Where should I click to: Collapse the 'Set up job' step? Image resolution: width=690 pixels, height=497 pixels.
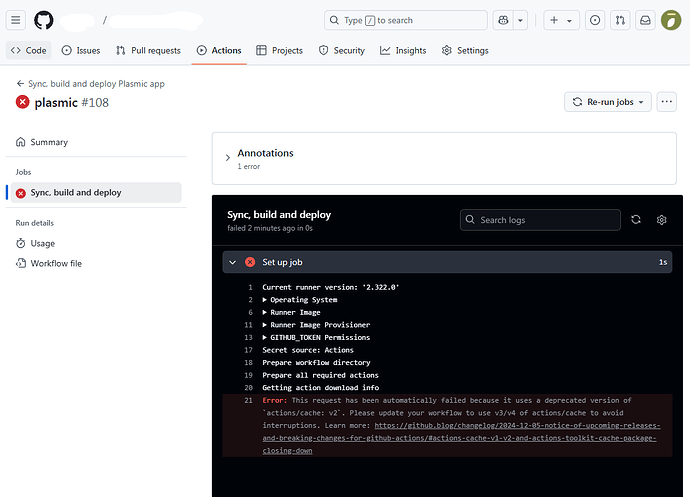(447, 262)
